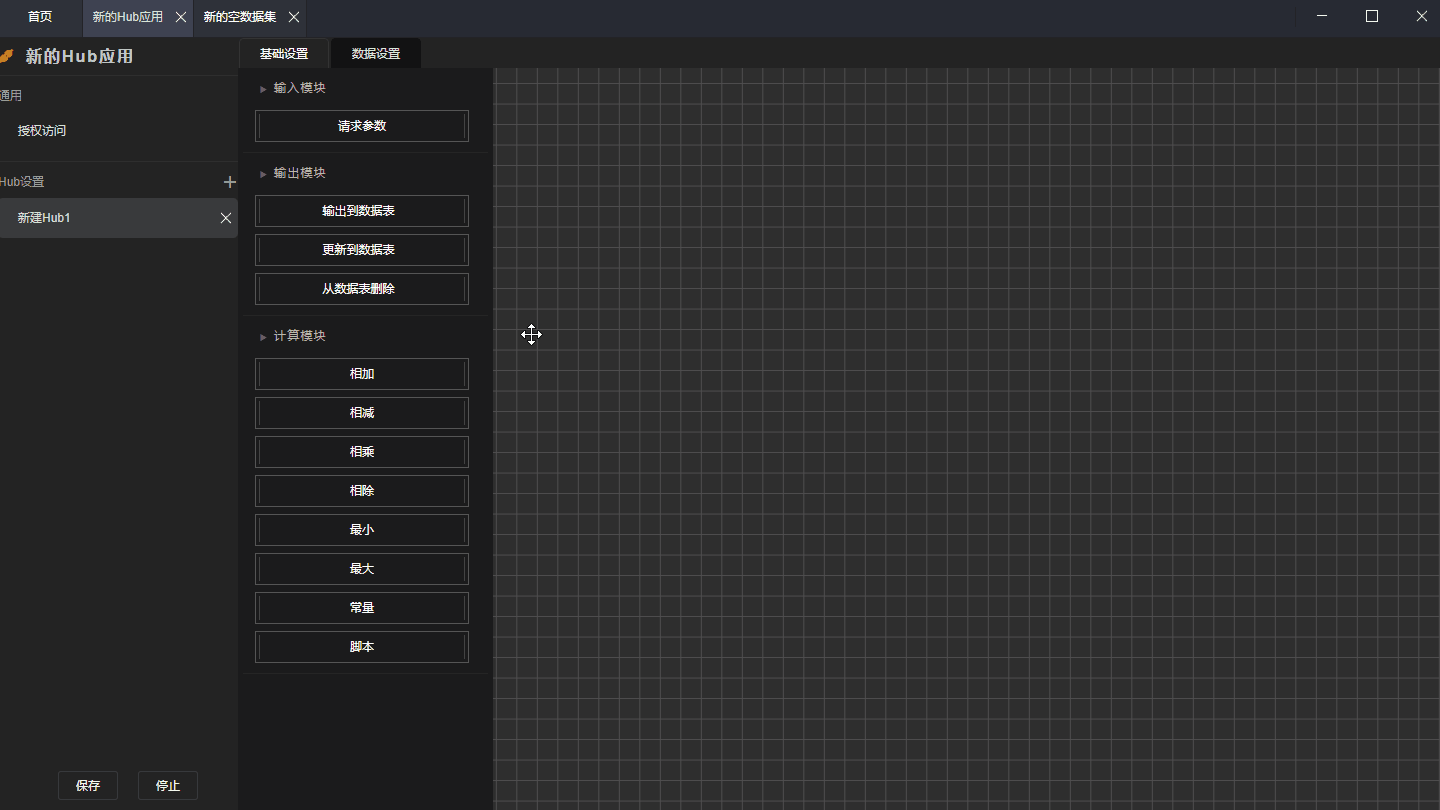
Task: Open the 首页 tab
Action: pos(40,17)
